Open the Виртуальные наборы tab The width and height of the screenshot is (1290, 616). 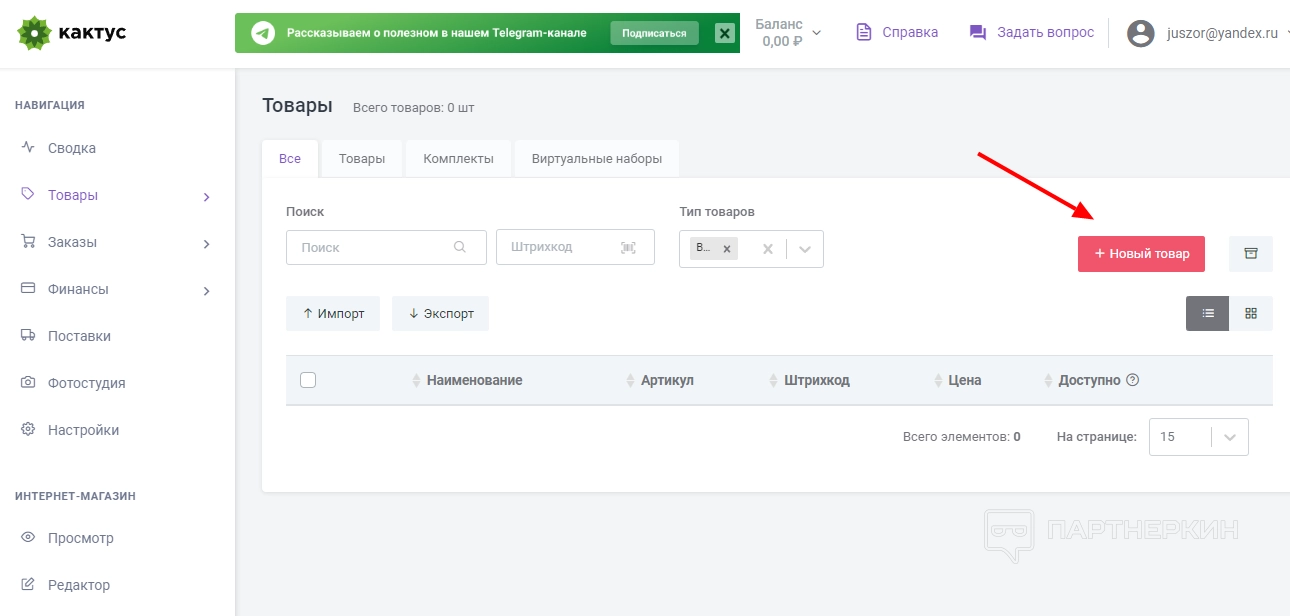point(596,159)
